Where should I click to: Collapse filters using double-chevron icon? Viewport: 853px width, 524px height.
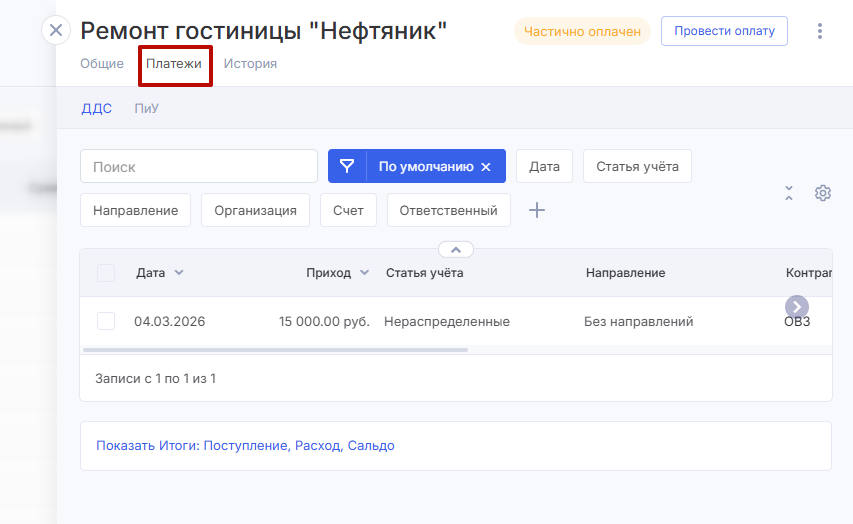(789, 193)
